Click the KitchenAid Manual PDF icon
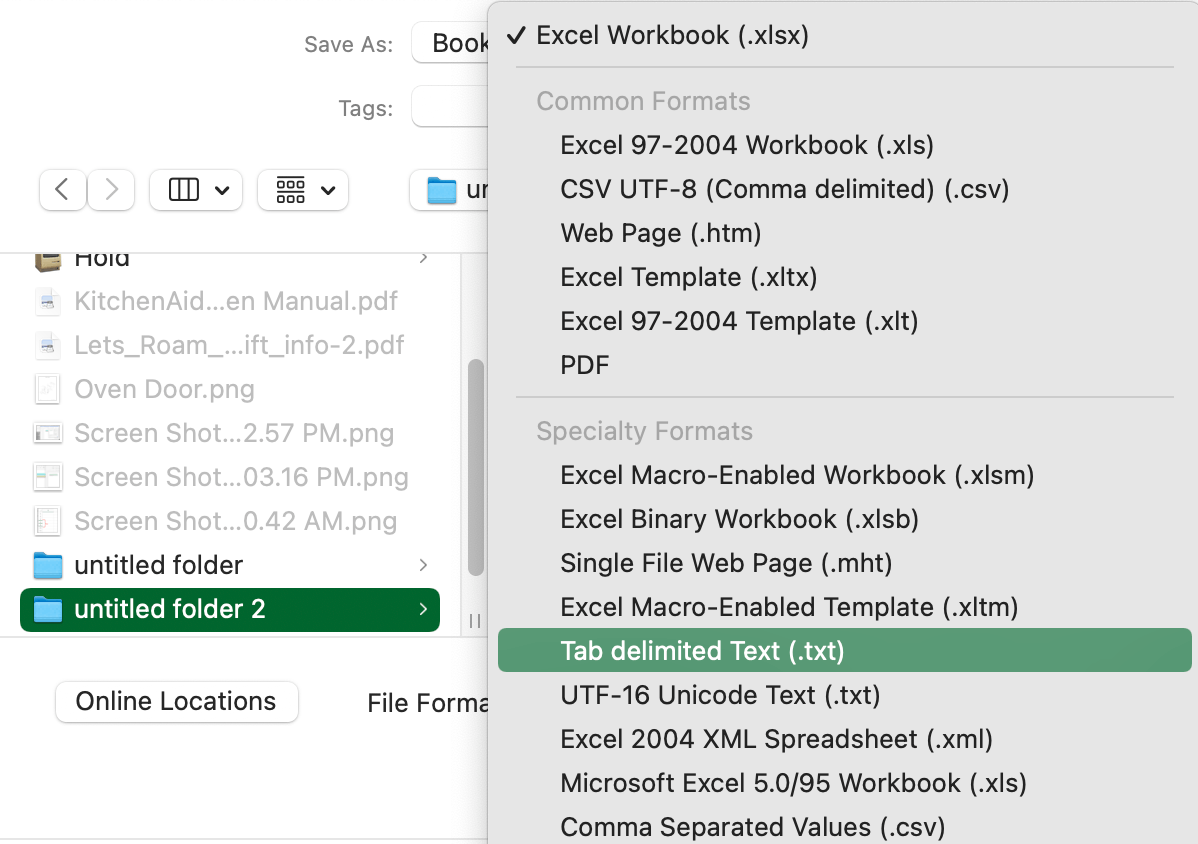 point(48,301)
